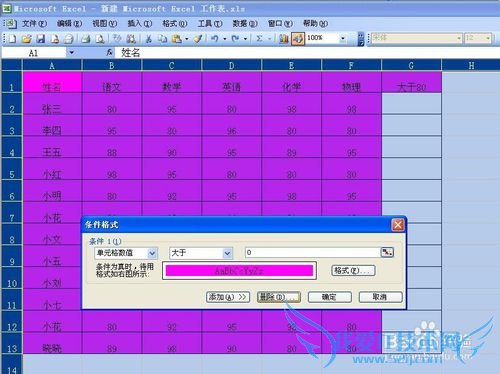Open the 窗口 menu
Viewport: 500px width, 374px height.
tap(280, 23)
